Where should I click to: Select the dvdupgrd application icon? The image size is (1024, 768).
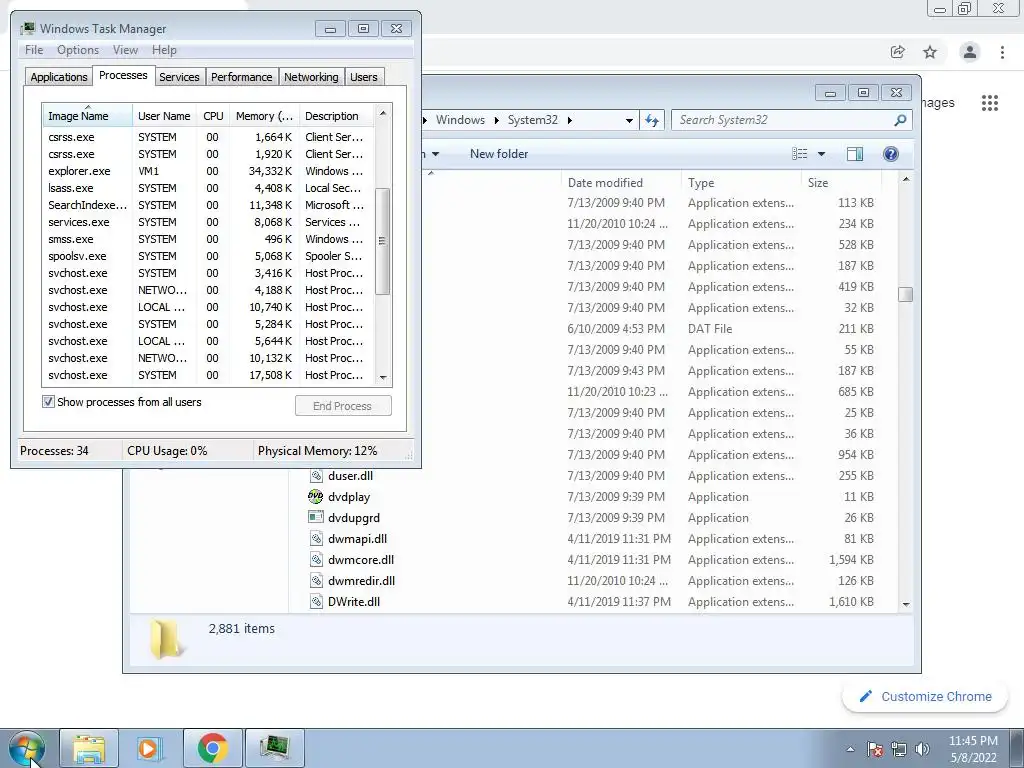[x=315, y=518]
